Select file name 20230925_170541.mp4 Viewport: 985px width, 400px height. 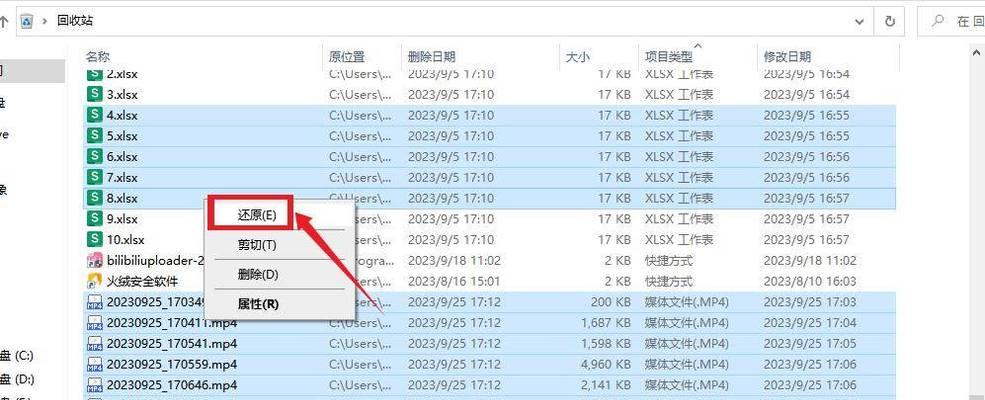point(172,344)
